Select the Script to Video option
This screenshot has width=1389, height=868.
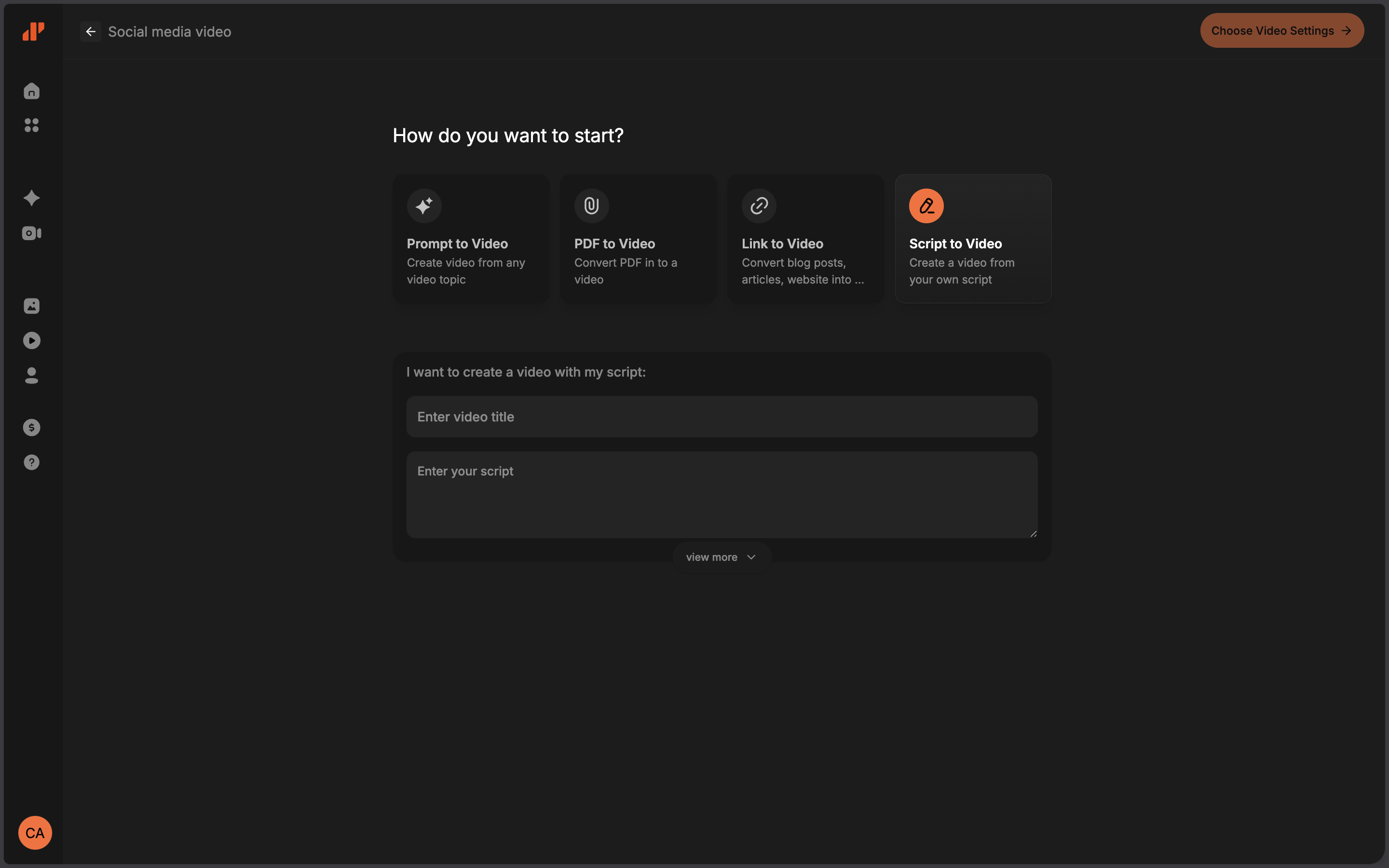click(x=973, y=238)
